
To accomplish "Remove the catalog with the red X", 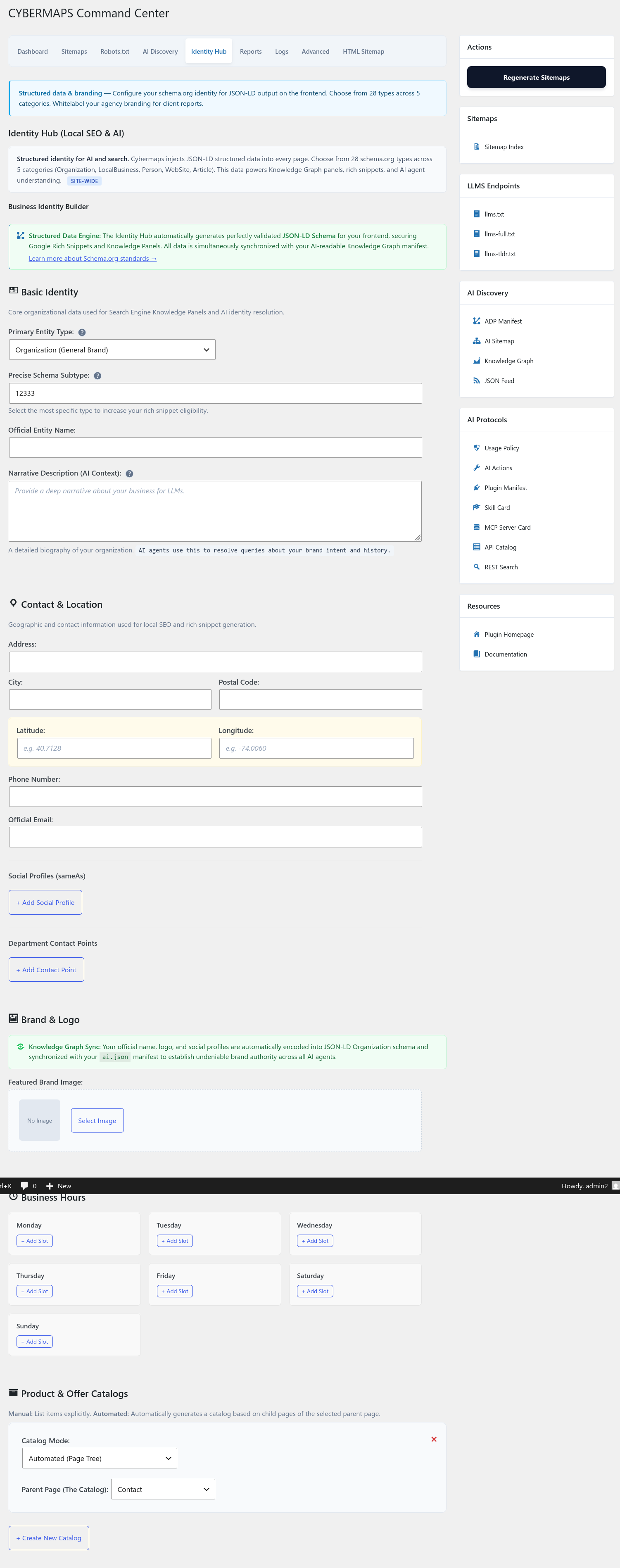I will point(434,1439).
